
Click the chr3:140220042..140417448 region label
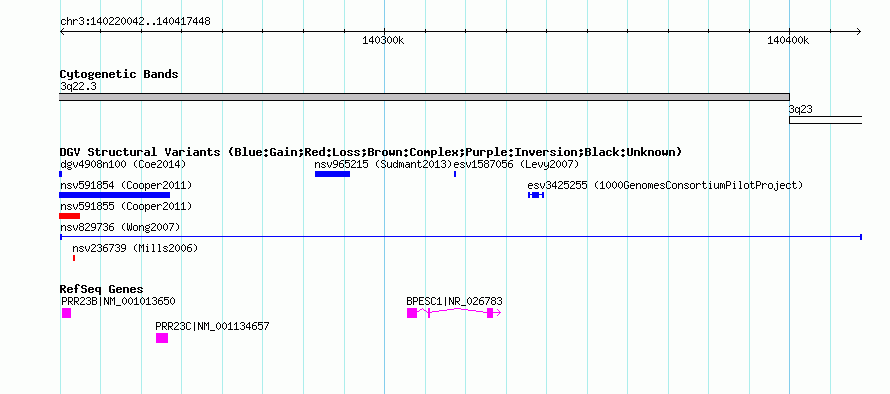pyautogui.click(x=135, y=22)
